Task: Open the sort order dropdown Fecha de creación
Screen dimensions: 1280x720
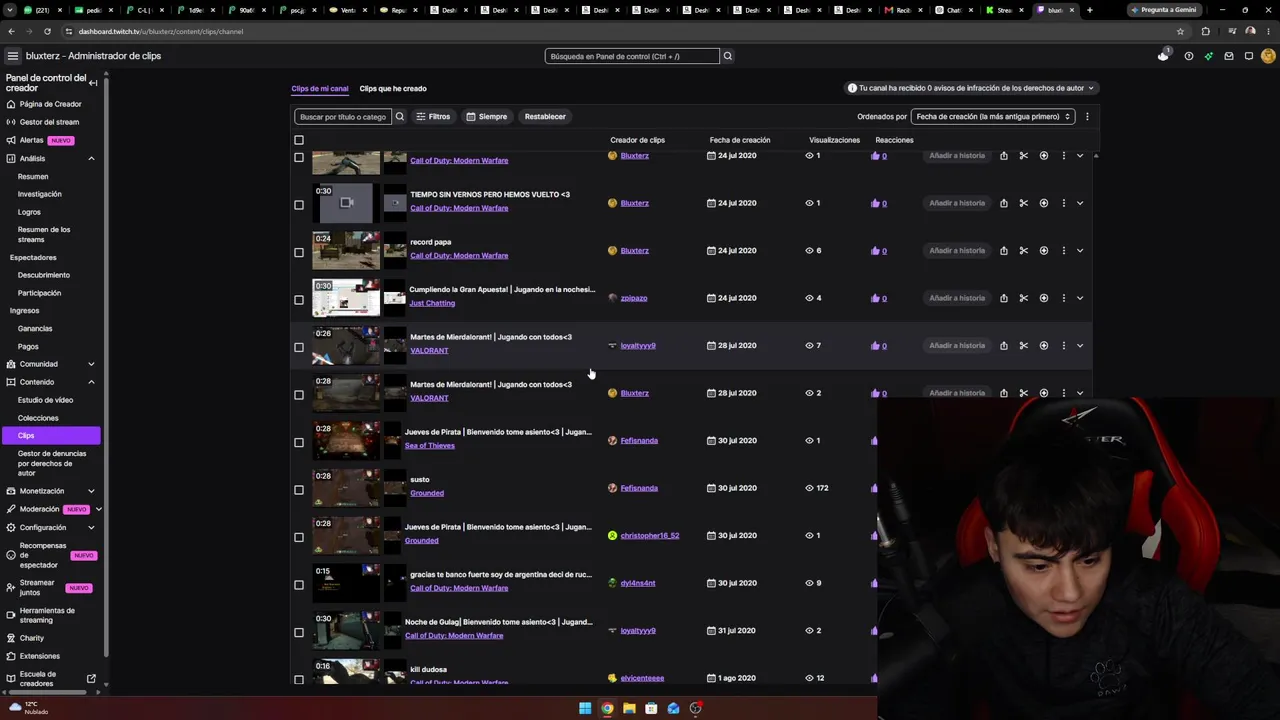Action: coord(993,116)
